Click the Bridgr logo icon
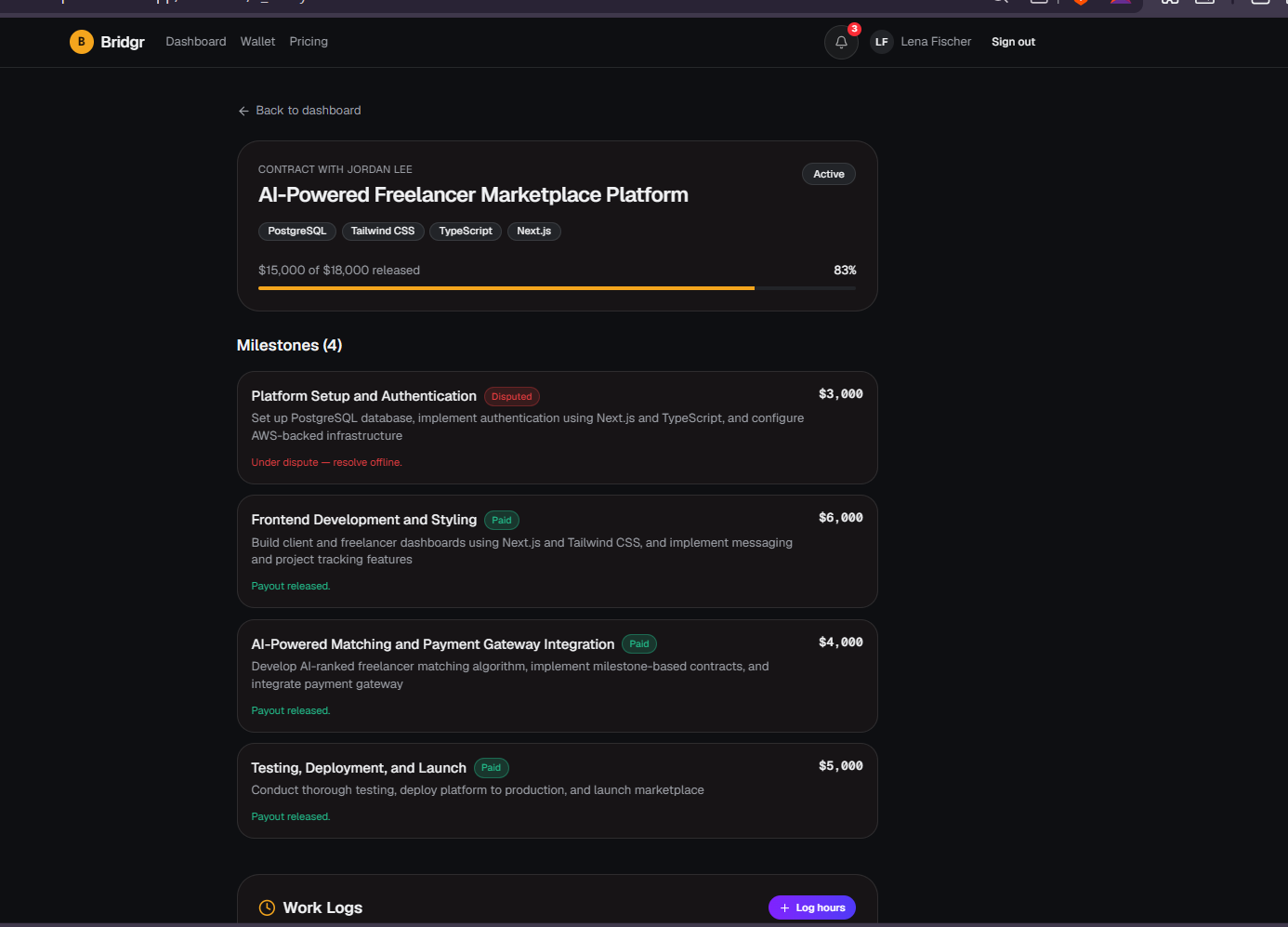The width and height of the screenshot is (1288, 927). [82, 42]
